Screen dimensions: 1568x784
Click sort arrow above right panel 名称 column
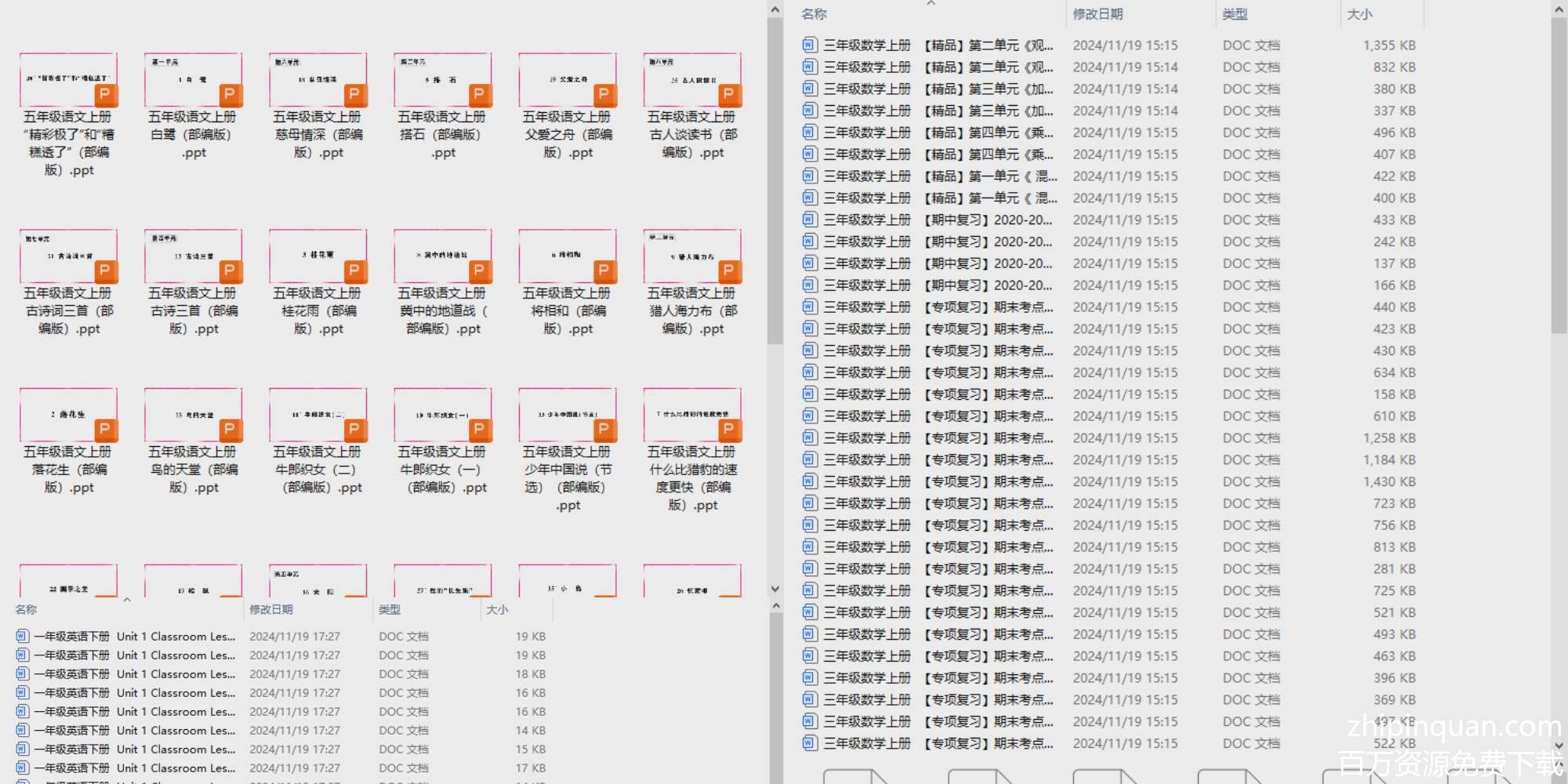coord(931,4)
